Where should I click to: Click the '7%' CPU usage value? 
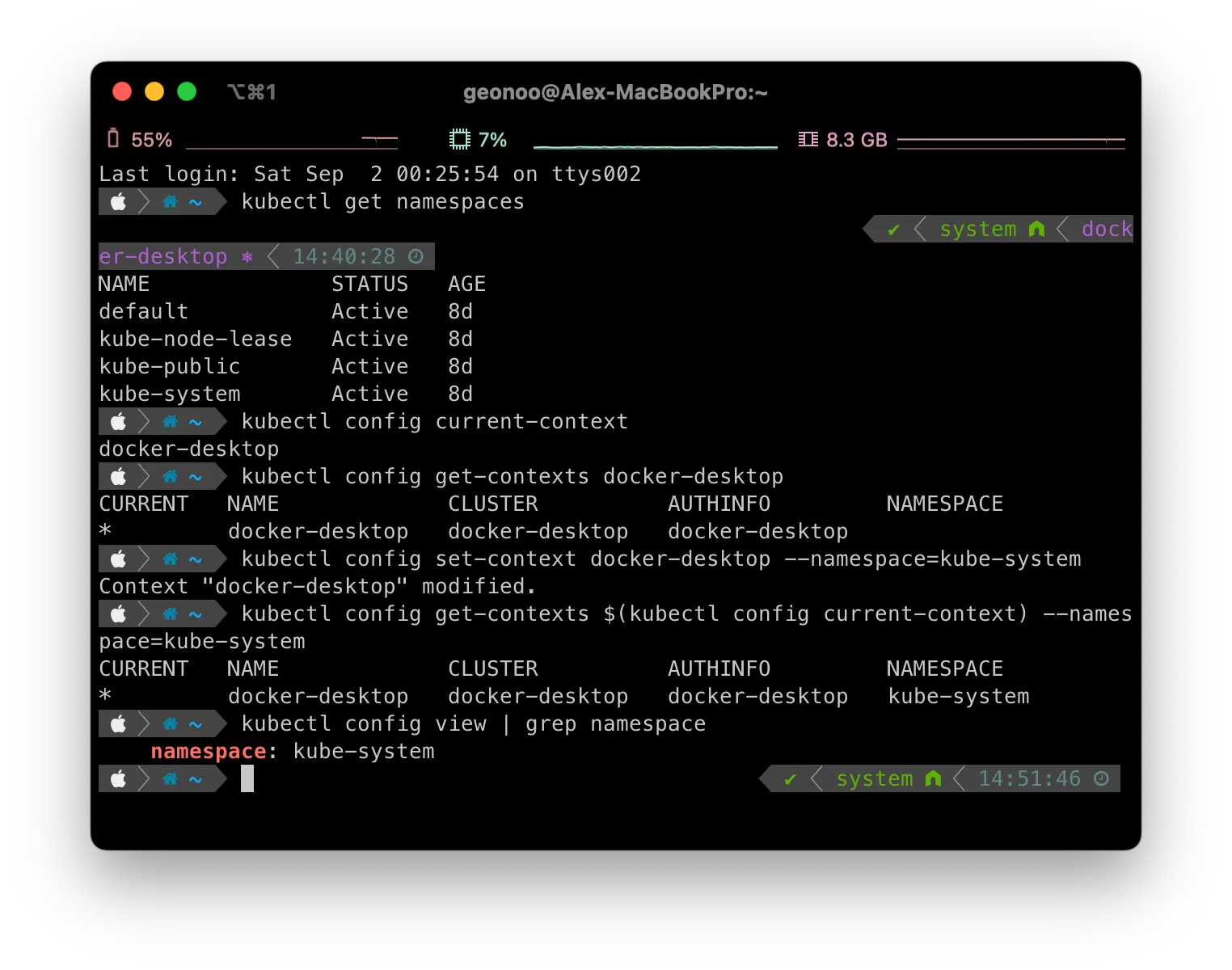click(492, 141)
